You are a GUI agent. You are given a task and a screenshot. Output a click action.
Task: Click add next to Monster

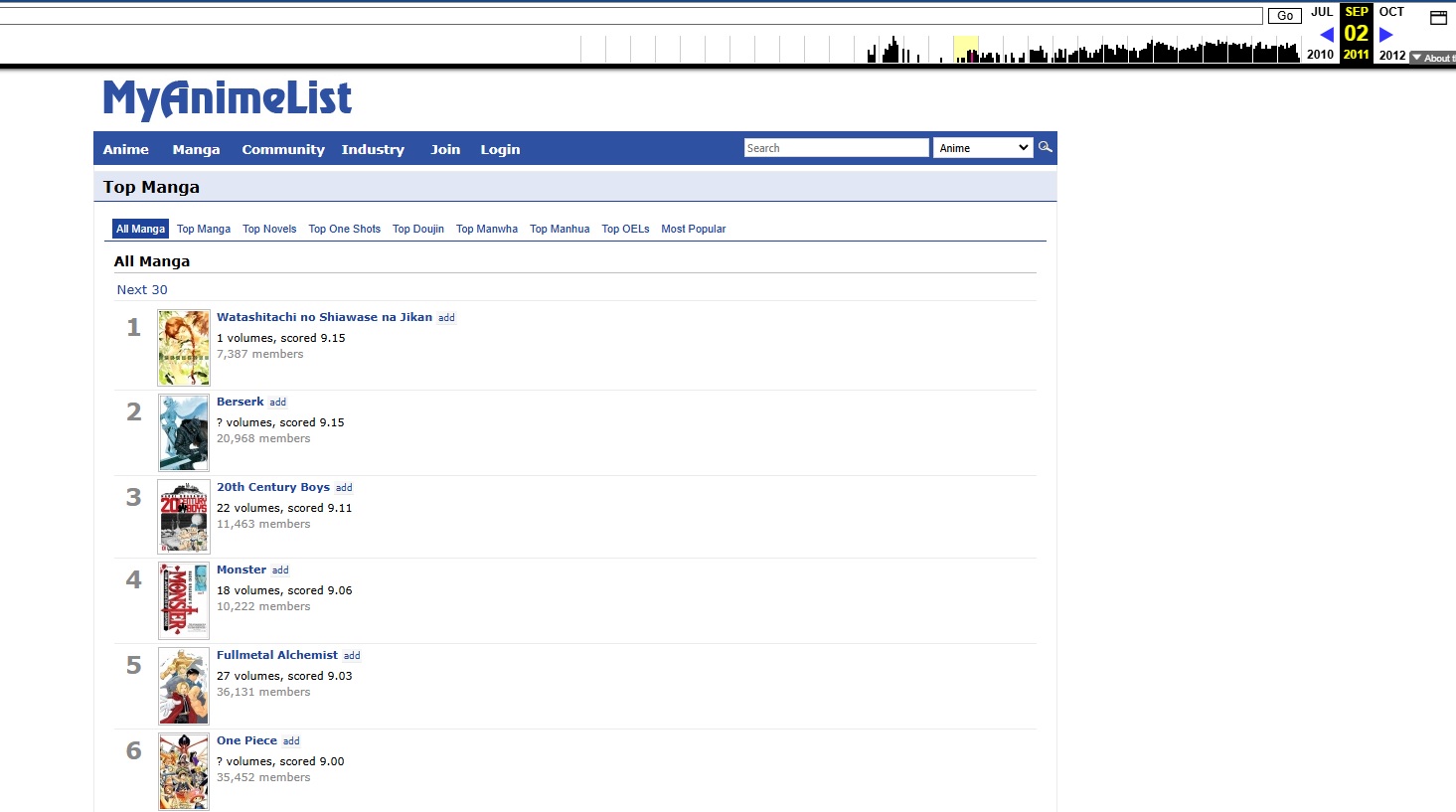tap(280, 570)
